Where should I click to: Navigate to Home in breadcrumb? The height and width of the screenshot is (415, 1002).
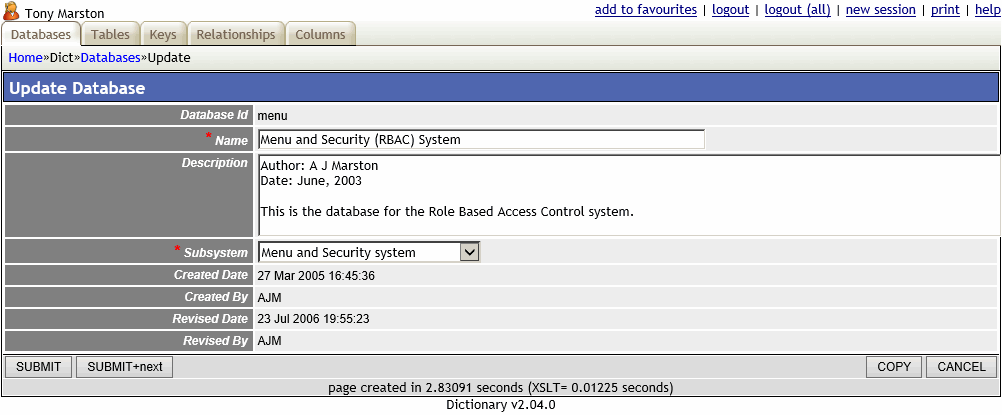(25, 58)
